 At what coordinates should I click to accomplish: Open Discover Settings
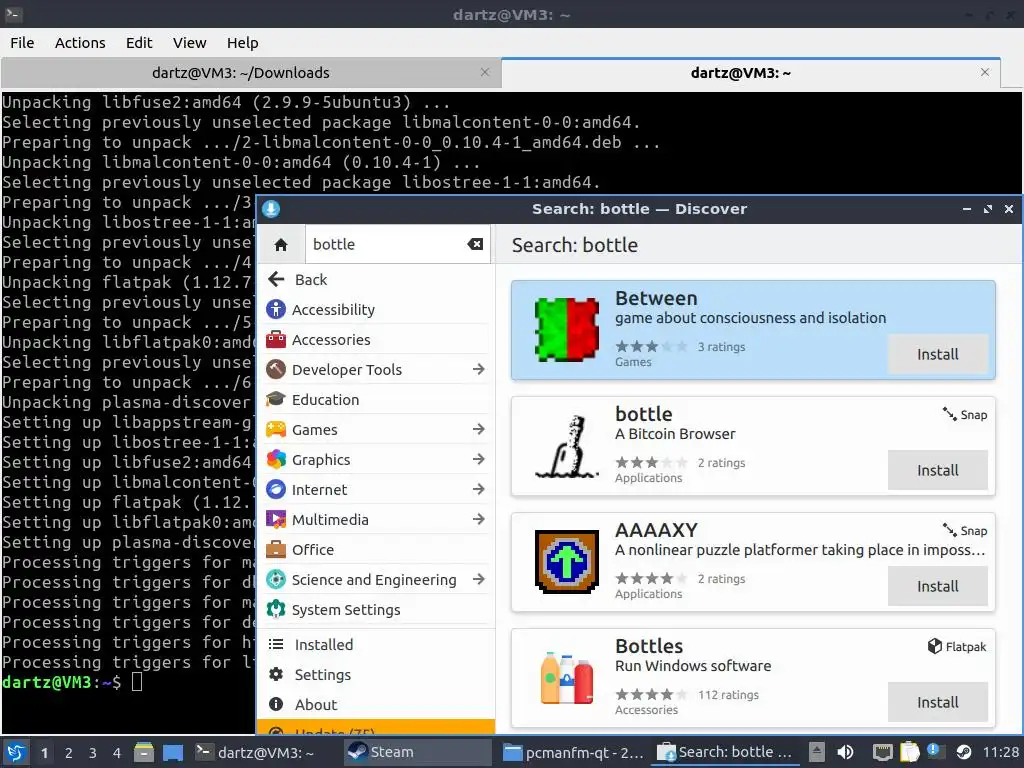(x=376, y=675)
